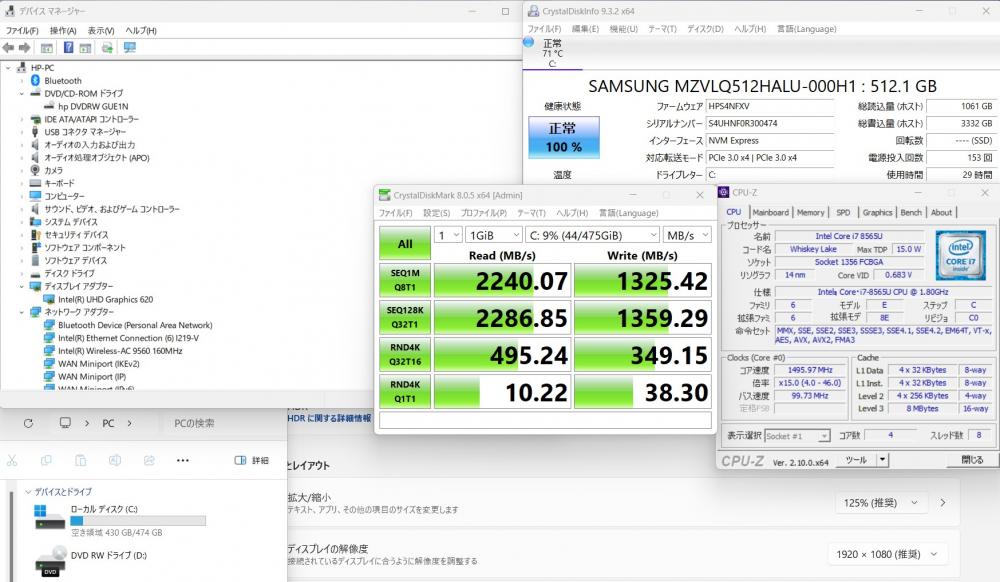The image size is (1000, 582).
Task: Click the copy icon in Explorer toolbar
Action: [46, 460]
